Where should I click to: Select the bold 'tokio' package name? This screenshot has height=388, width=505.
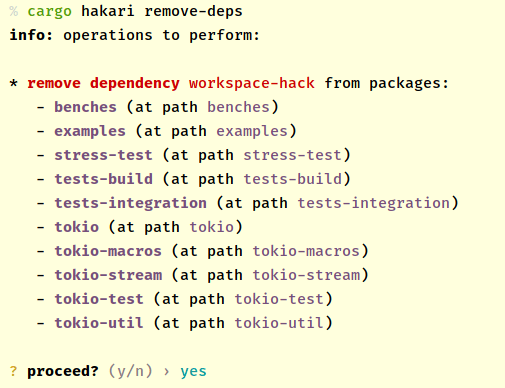point(77,227)
